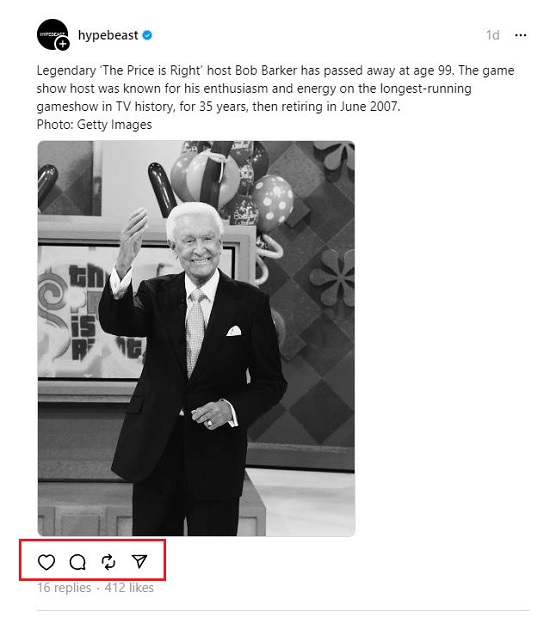Like the post with the heart icon

(46, 562)
